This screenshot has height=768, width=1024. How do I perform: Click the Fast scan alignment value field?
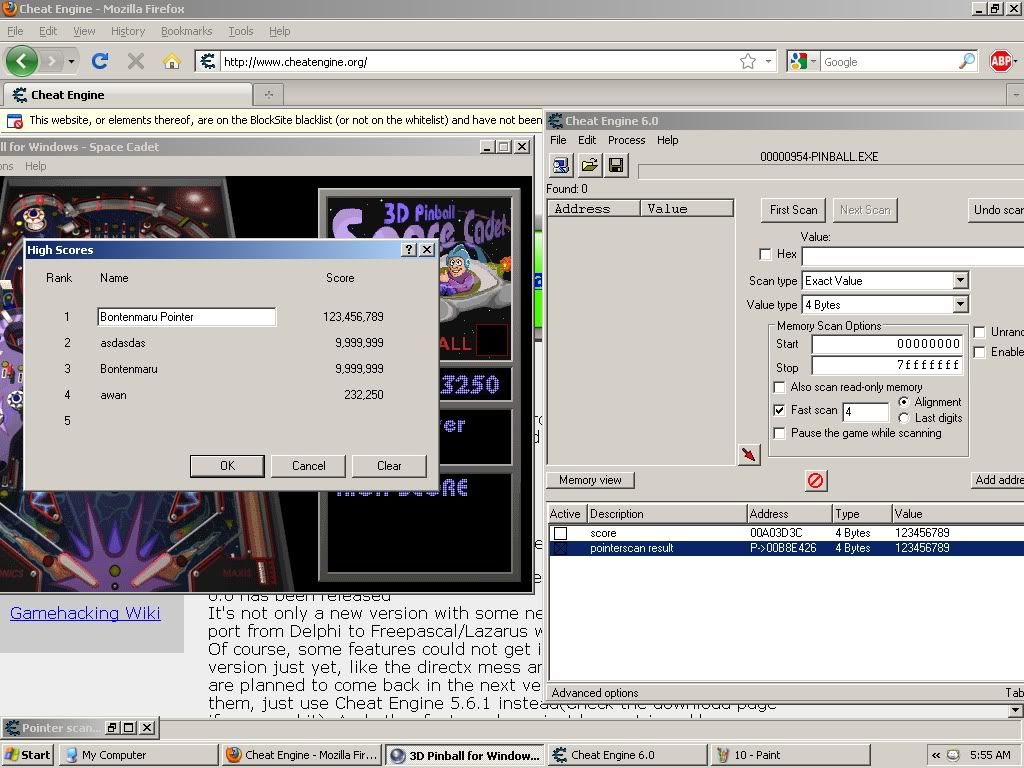point(866,411)
